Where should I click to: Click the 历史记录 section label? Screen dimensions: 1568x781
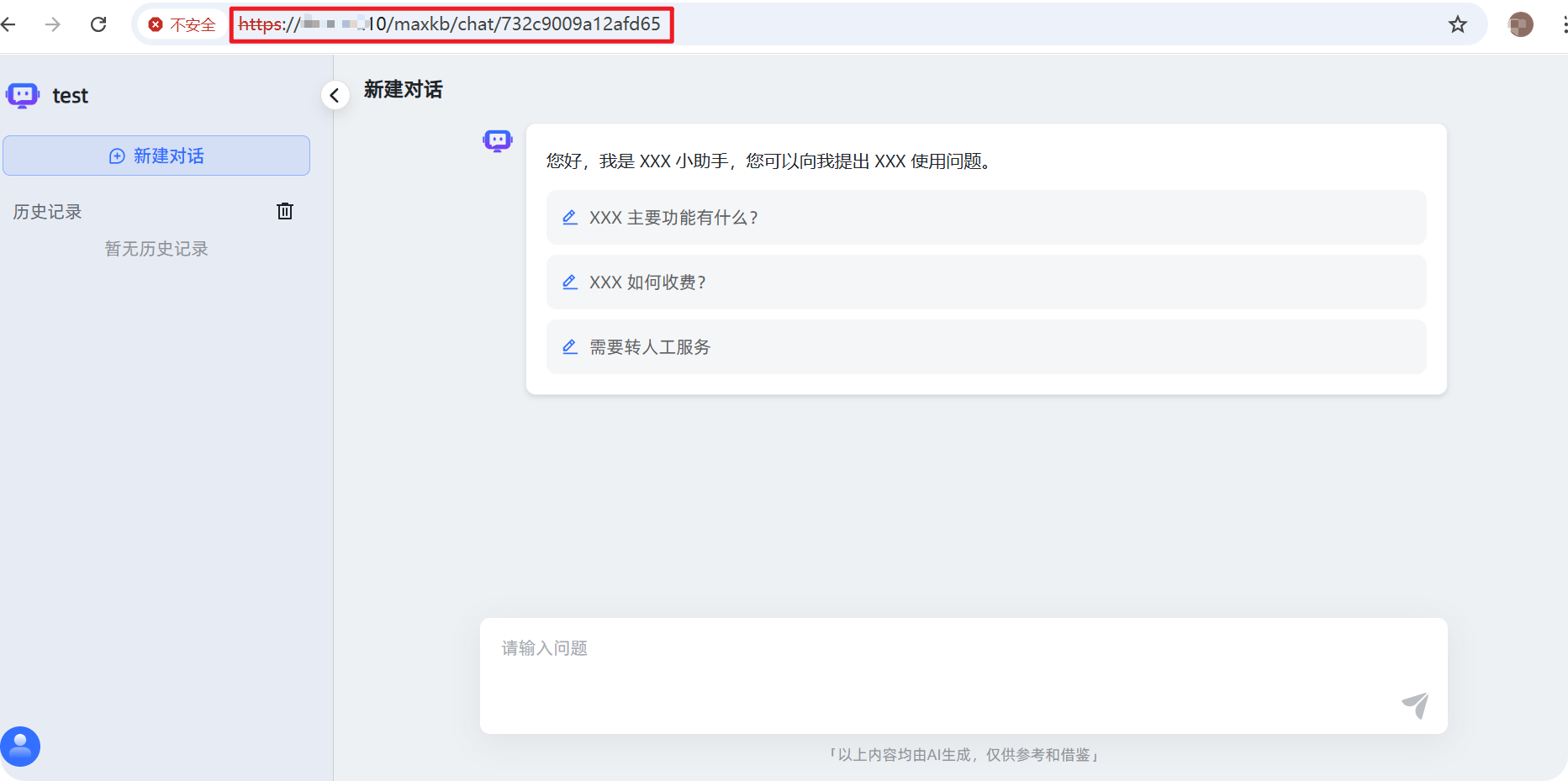[47, 212]
